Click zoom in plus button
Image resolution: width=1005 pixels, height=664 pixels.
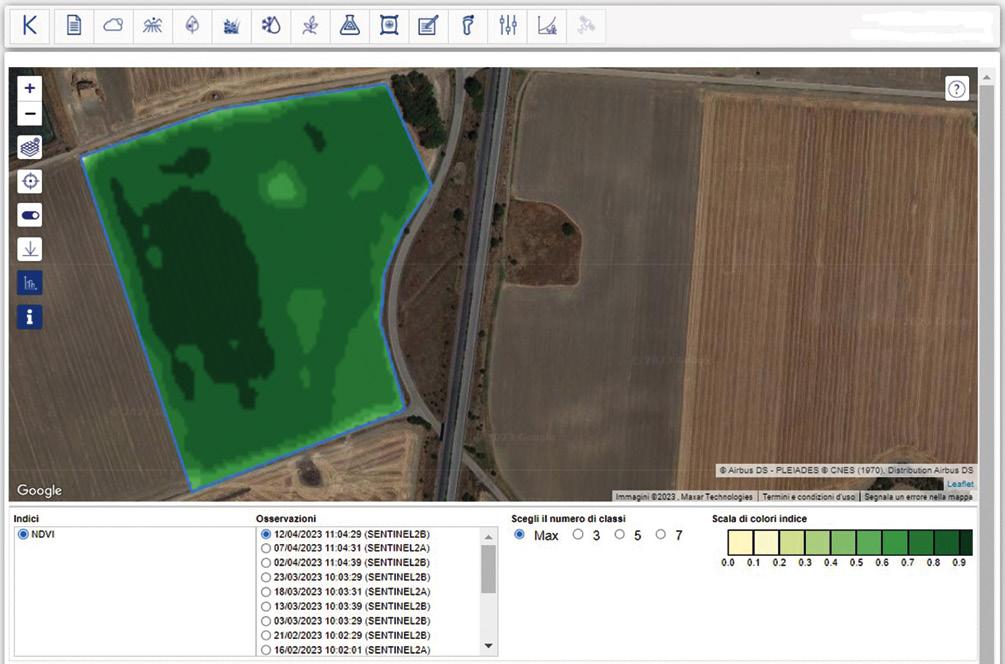[x=30, y=88]
